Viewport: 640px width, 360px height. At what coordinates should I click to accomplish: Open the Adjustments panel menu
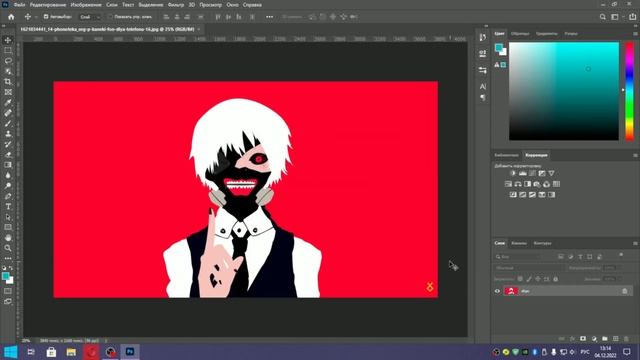tap(635, 155)
